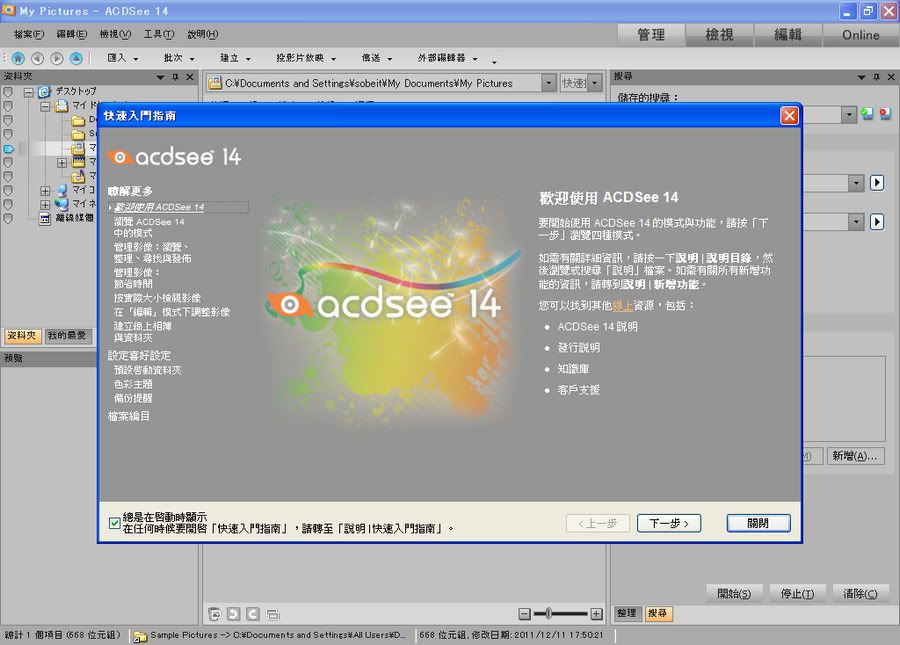The height and width of the screenshot is (645, 900).
Task: Click the Forward navigation arrow
Action: coord(56,58)
